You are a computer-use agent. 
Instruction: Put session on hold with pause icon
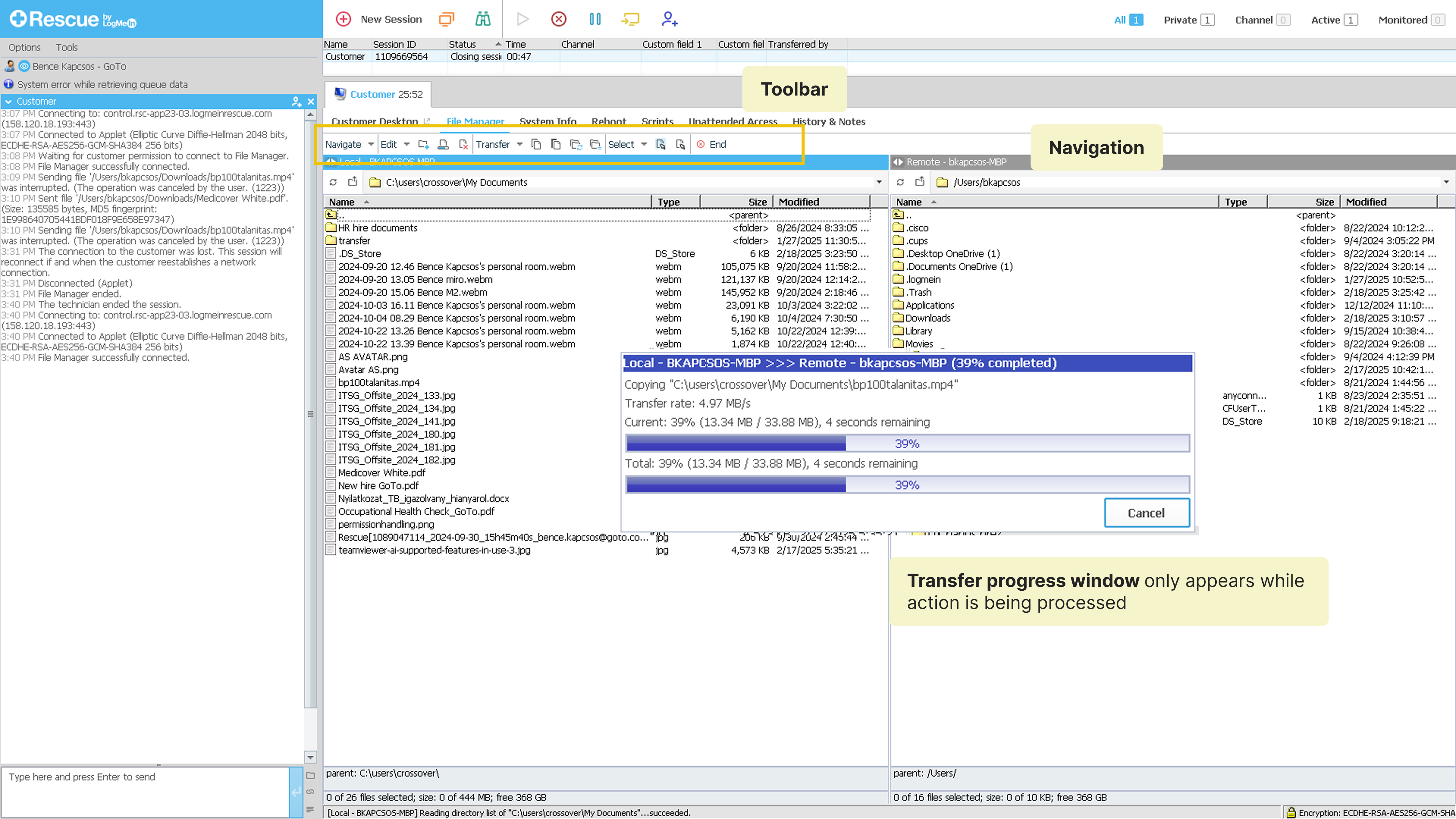595,19
